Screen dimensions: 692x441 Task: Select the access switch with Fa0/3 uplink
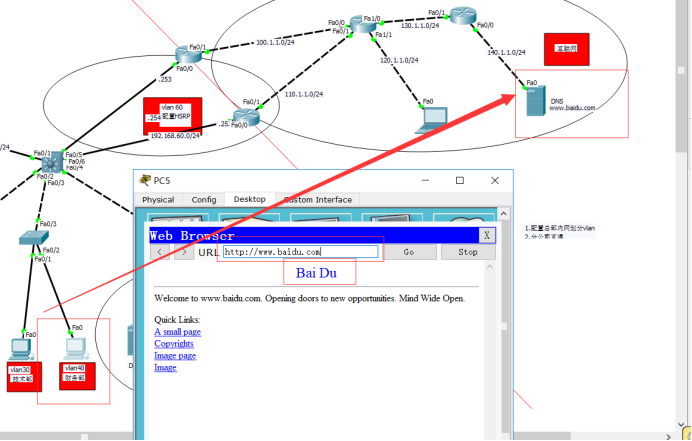point(34,238)
